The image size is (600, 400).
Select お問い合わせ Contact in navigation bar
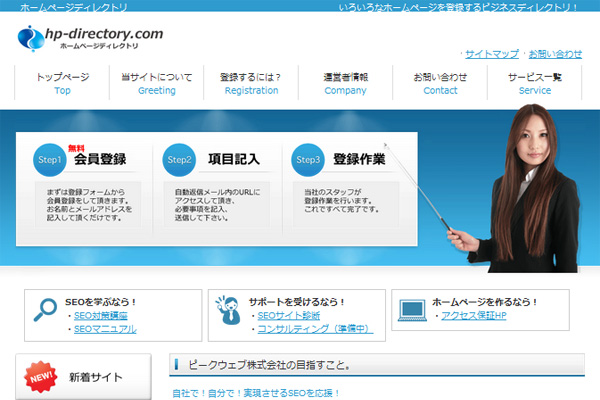pos(440,83)
